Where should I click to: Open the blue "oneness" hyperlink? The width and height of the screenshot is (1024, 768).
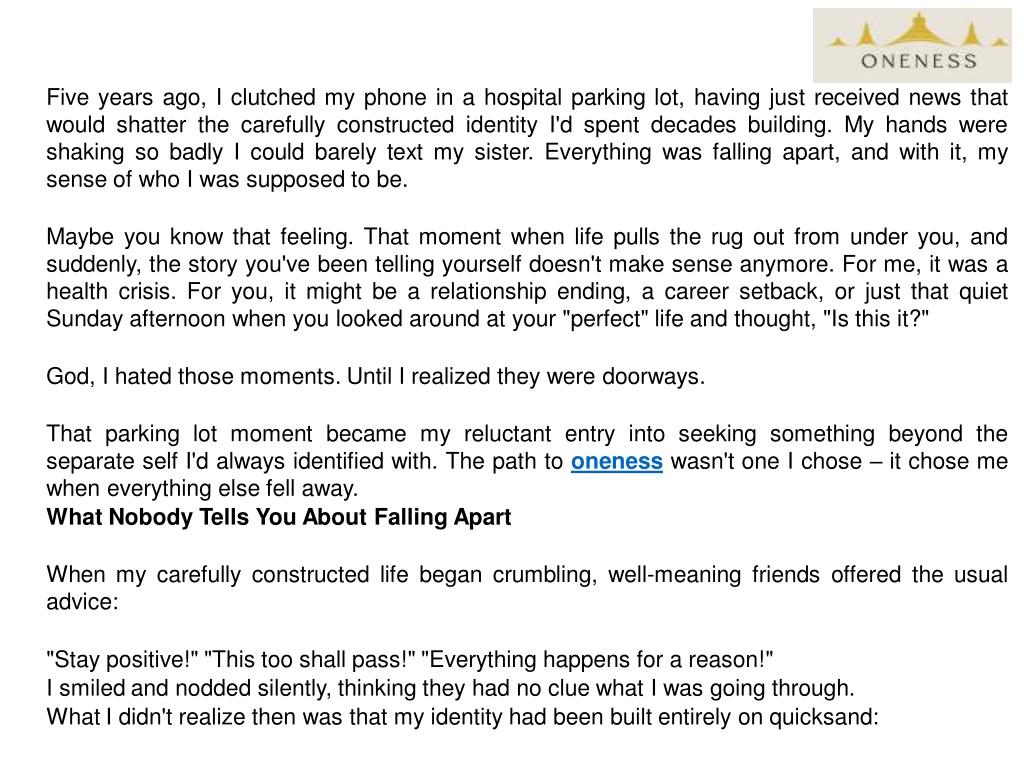pos(616,461)
